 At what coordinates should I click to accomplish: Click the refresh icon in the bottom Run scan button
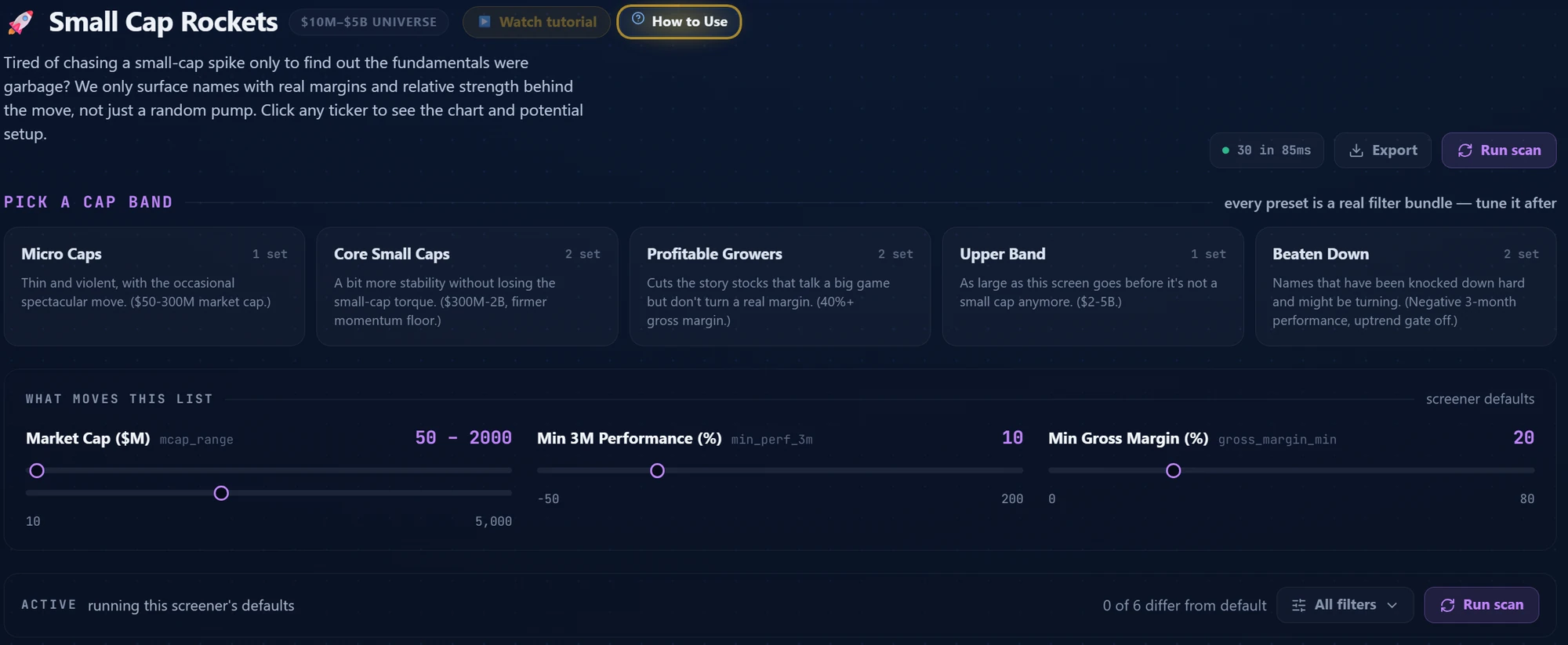[1447, 605]
